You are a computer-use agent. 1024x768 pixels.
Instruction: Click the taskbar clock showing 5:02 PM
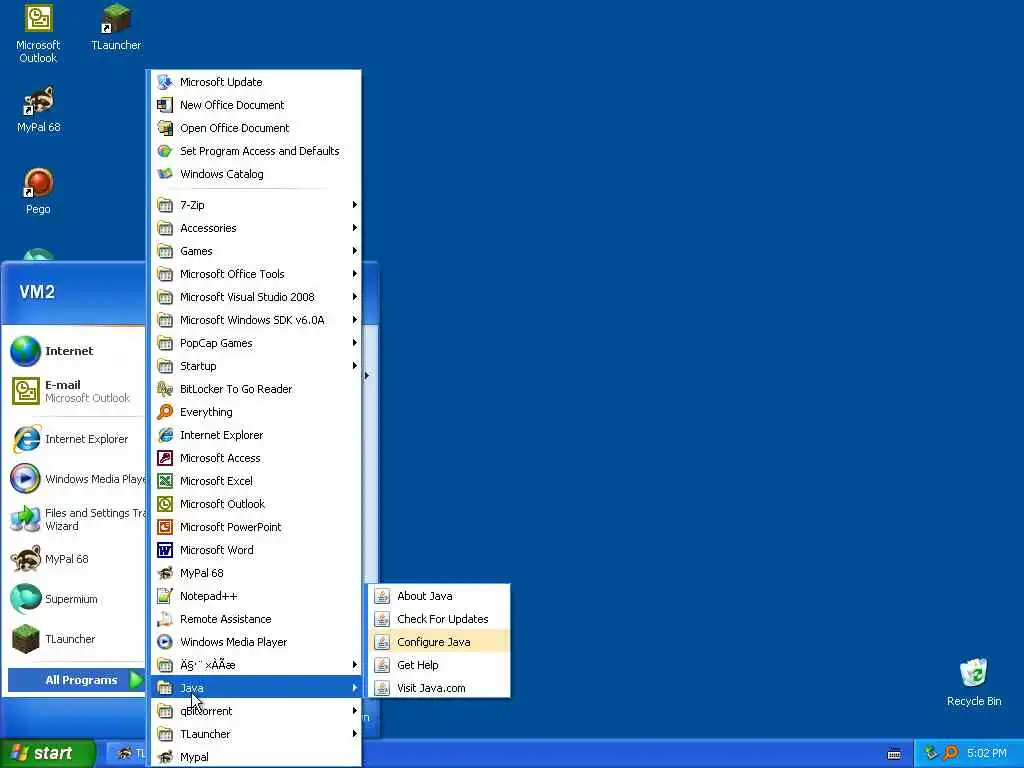coord(987,754)
